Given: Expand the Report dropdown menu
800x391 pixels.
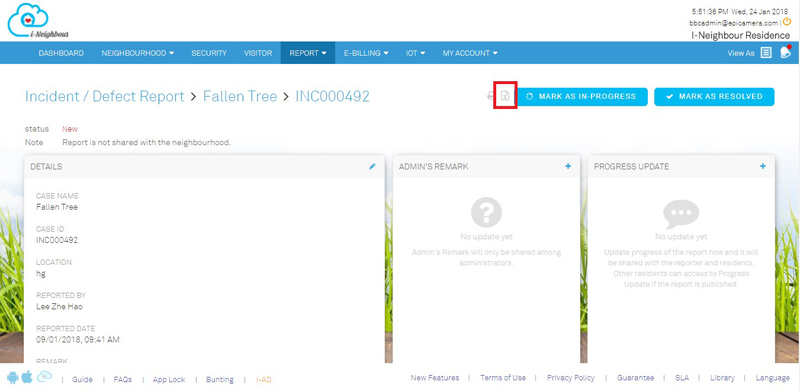Looking at the screenshot, I should (308, 53).
